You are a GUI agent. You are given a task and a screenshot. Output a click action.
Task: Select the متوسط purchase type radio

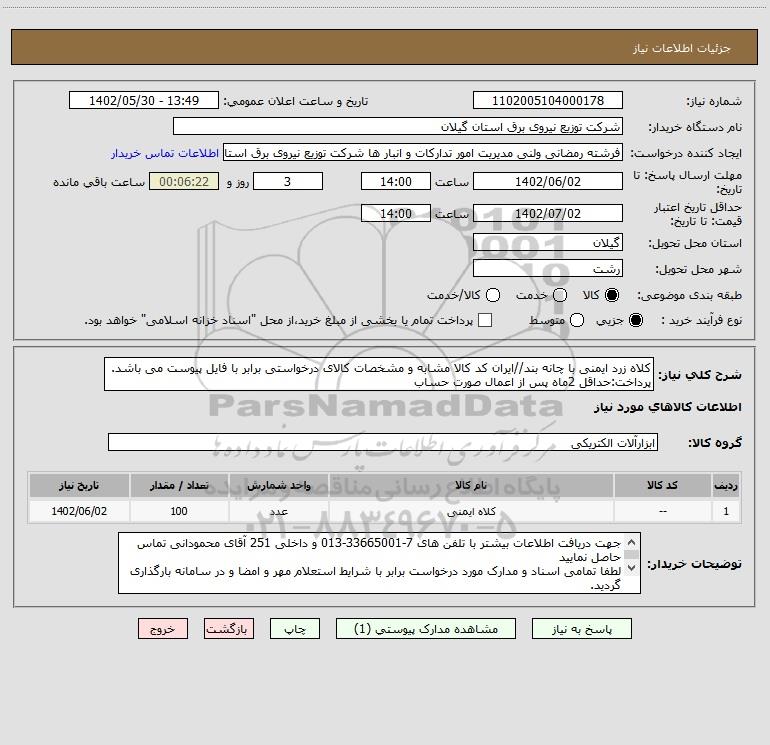tap(577, 320)
